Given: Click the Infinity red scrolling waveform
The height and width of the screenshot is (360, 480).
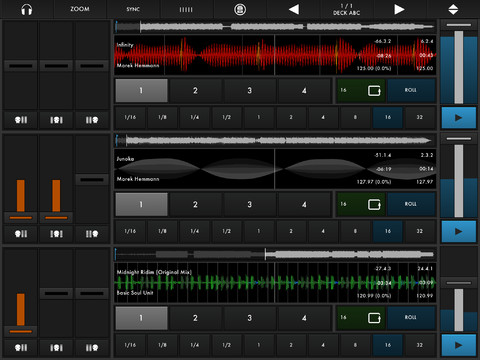Looking at the screenshot, I should pos(275,55).
